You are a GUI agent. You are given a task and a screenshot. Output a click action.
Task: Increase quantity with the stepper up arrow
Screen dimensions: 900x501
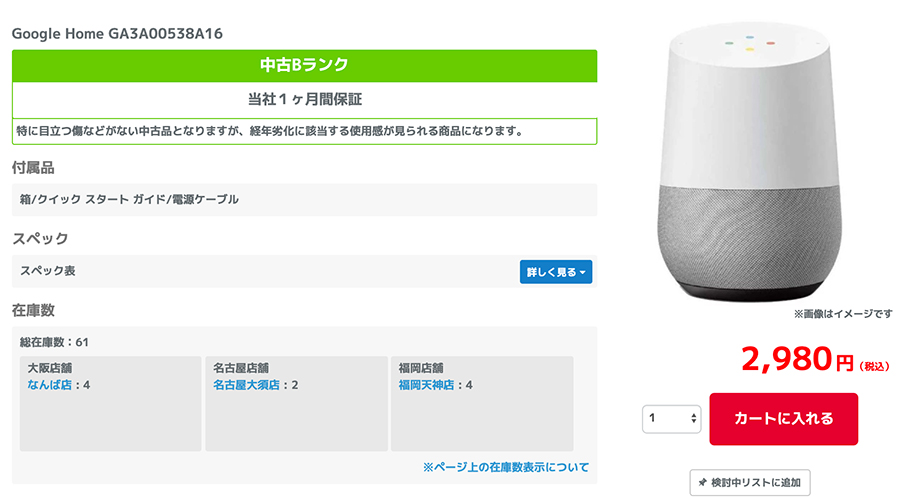pos(694,414)
